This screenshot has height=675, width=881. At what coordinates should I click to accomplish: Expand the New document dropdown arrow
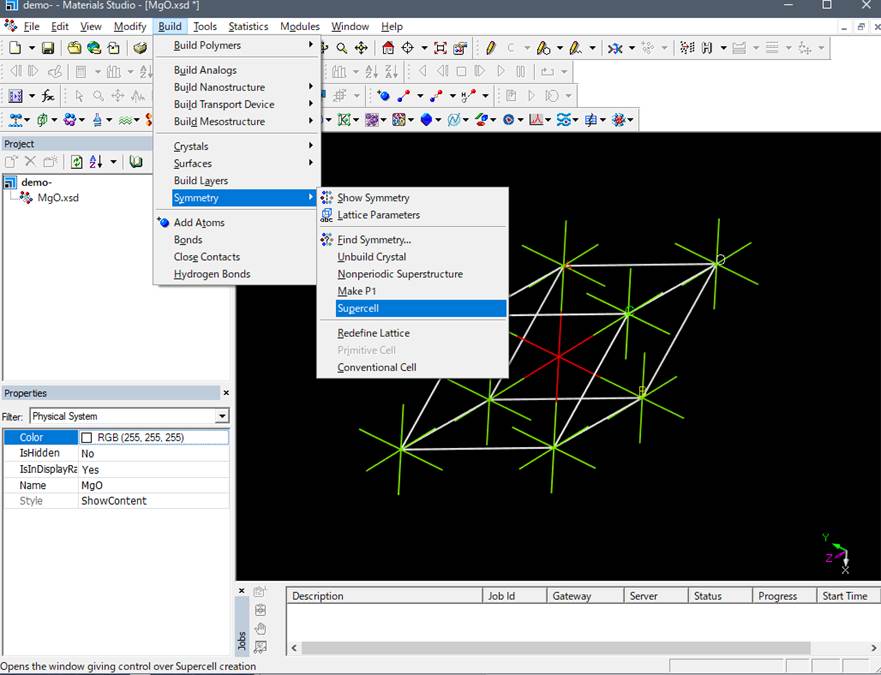31,48
